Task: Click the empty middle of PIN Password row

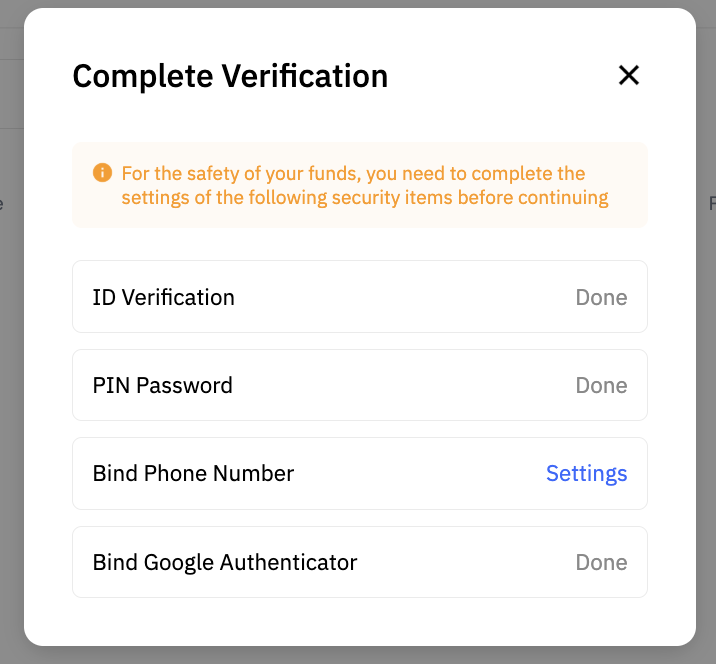Action: click(400, 385)
